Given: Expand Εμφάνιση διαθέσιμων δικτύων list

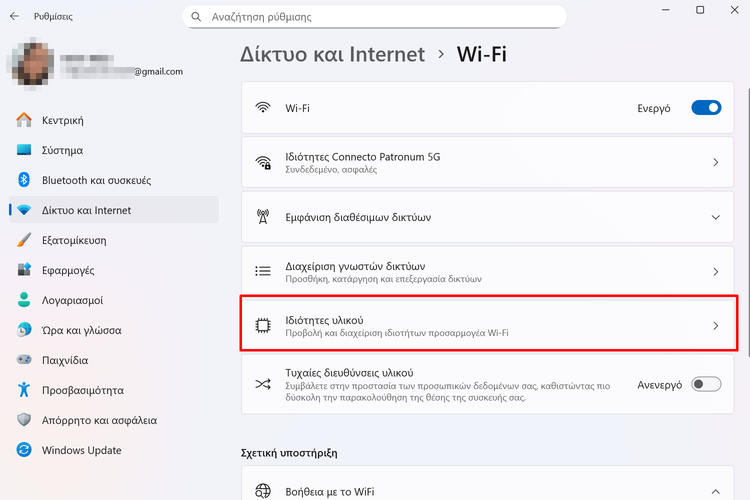Looking at the screenshot, I should [x=715, y=217].
